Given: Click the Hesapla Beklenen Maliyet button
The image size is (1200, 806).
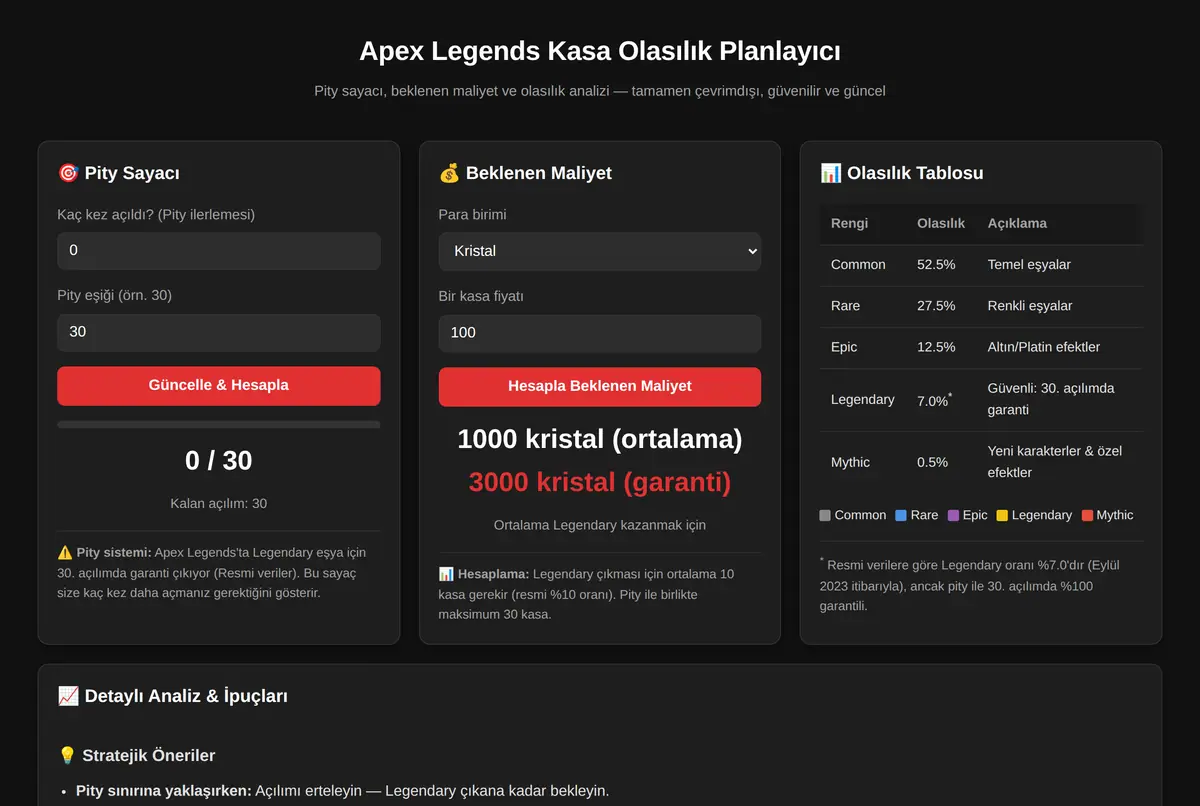Looking at the screenshot, I should point(600,386).
